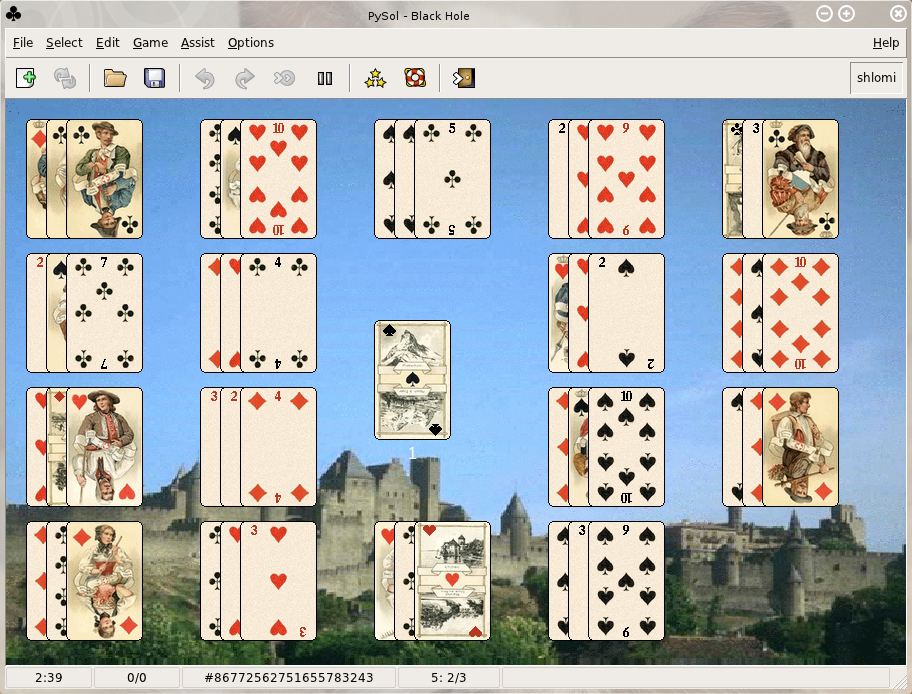Select the 9 of Spades card
912x694 pixels.
[626, 581]
